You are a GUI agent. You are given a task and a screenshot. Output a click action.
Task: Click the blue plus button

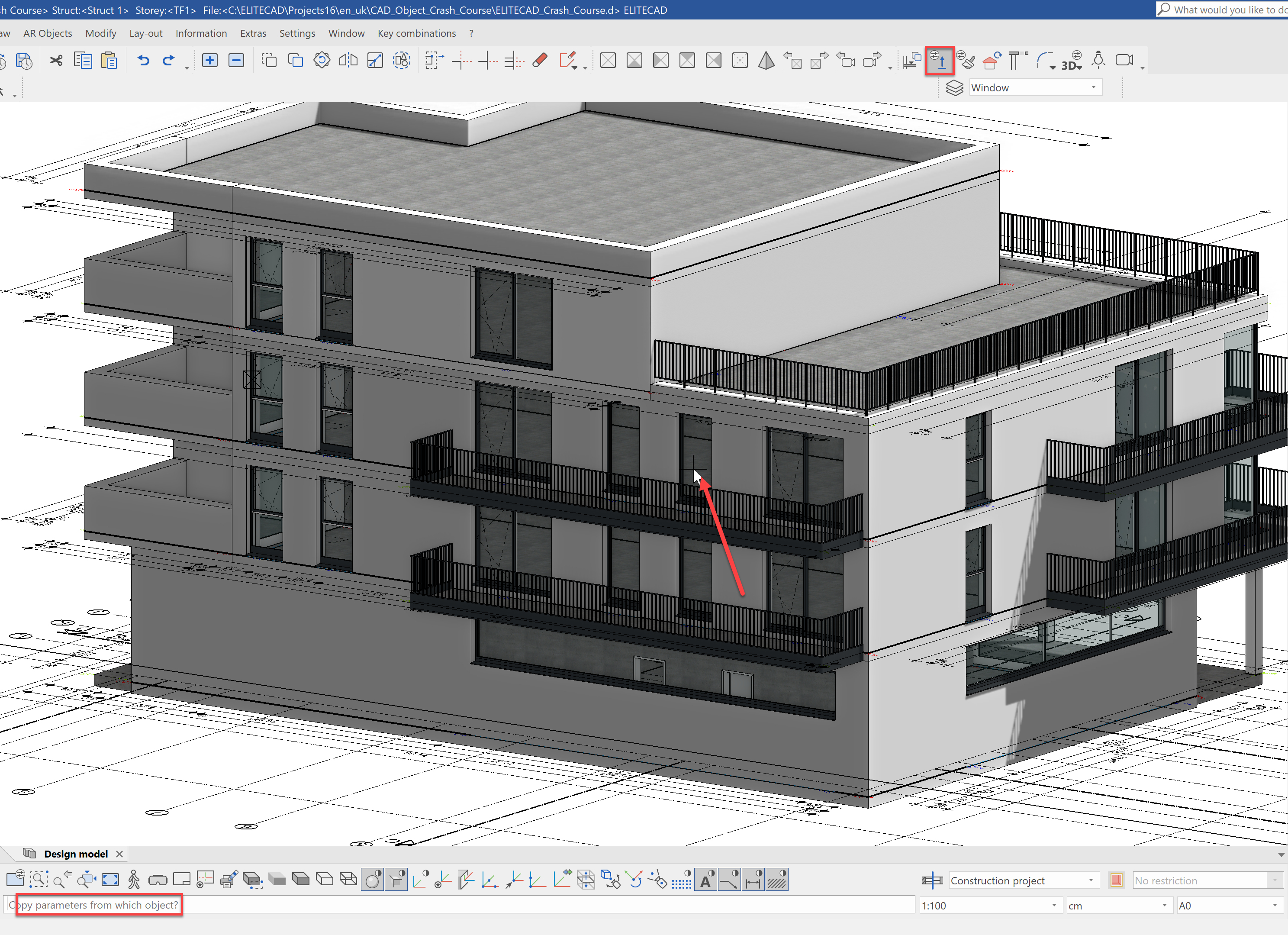tap(209, 60)
